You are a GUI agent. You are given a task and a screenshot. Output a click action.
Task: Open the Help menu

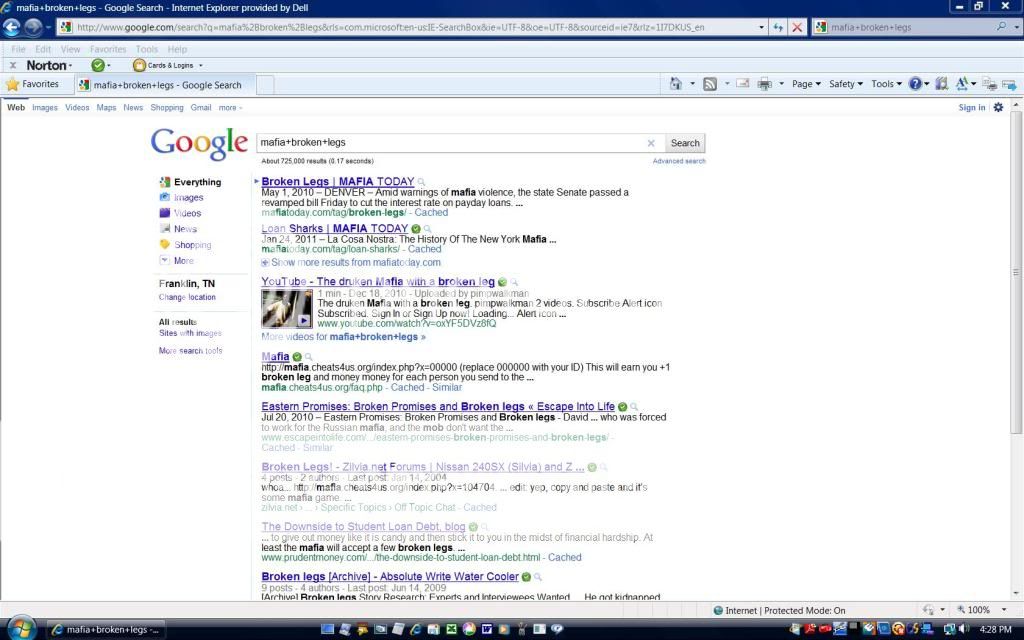coord(177,49)
